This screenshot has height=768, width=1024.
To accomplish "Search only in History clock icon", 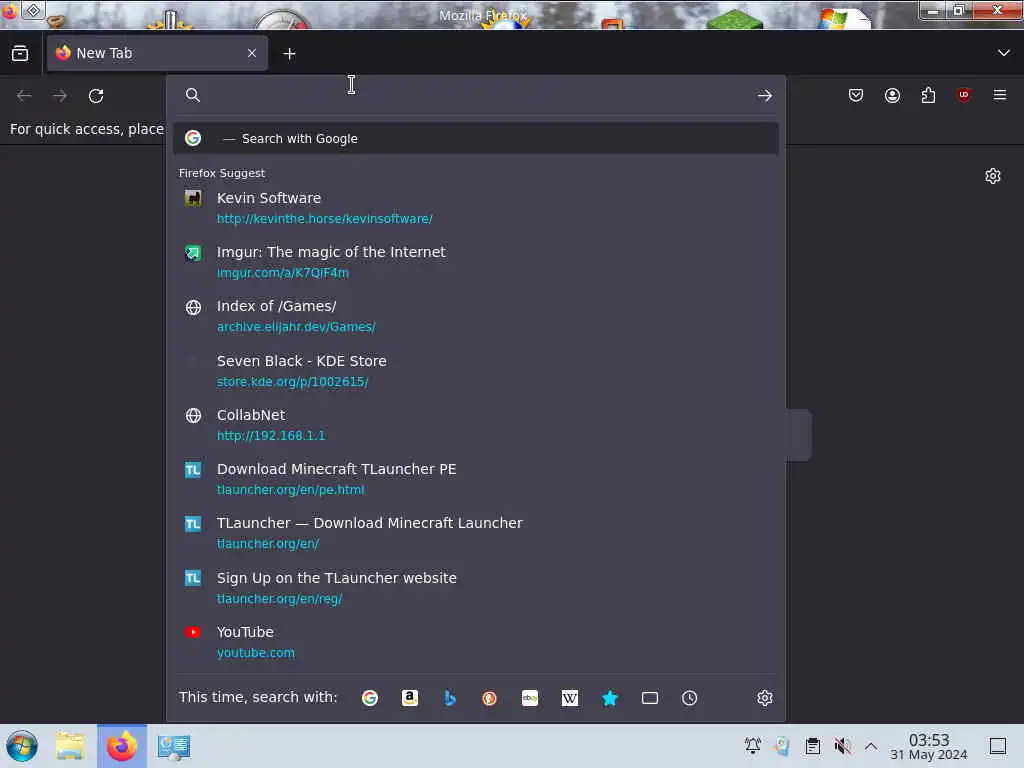I will (689, 697).
